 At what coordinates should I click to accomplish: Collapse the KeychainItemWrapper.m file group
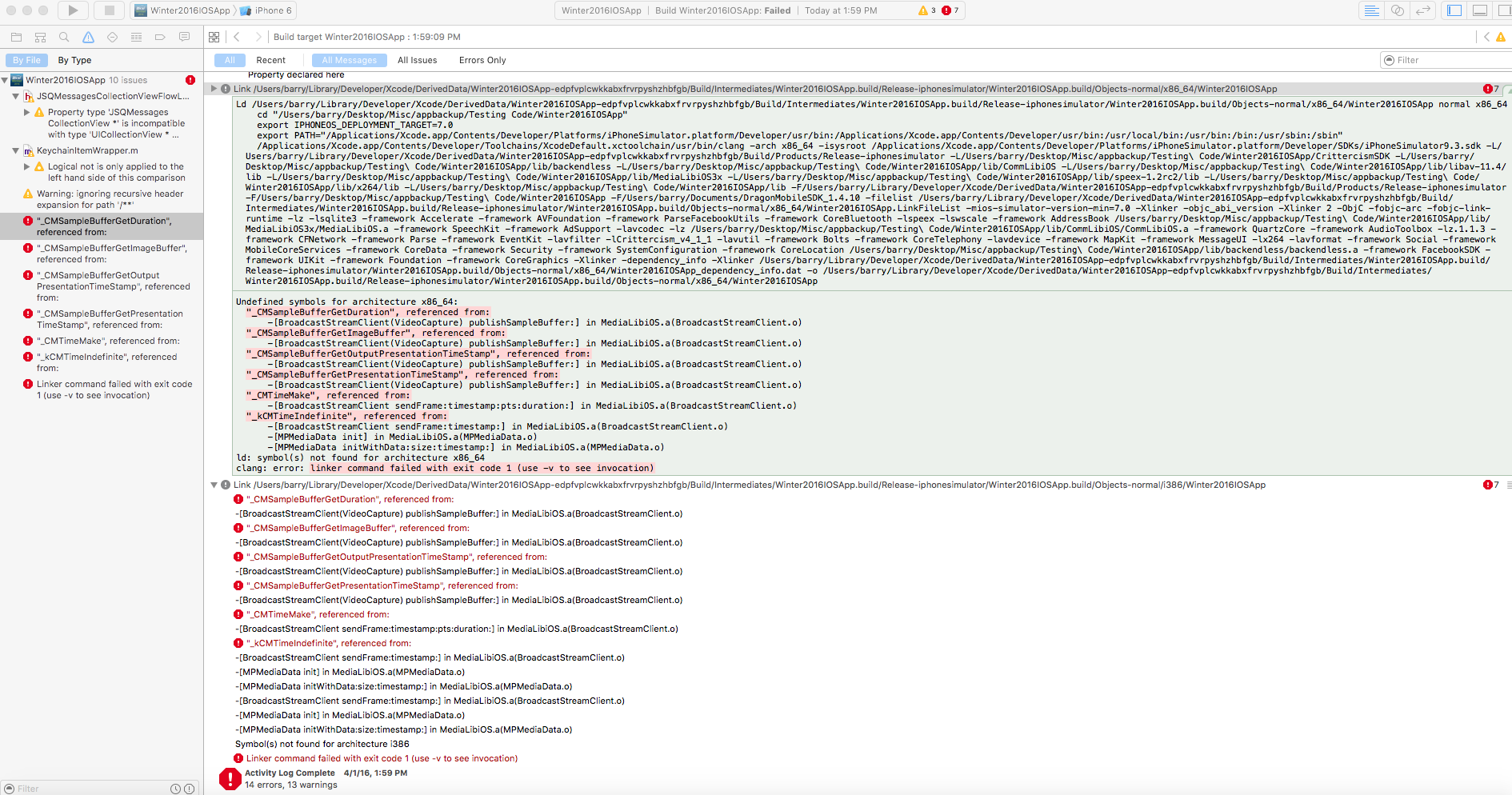coord(15,150)
